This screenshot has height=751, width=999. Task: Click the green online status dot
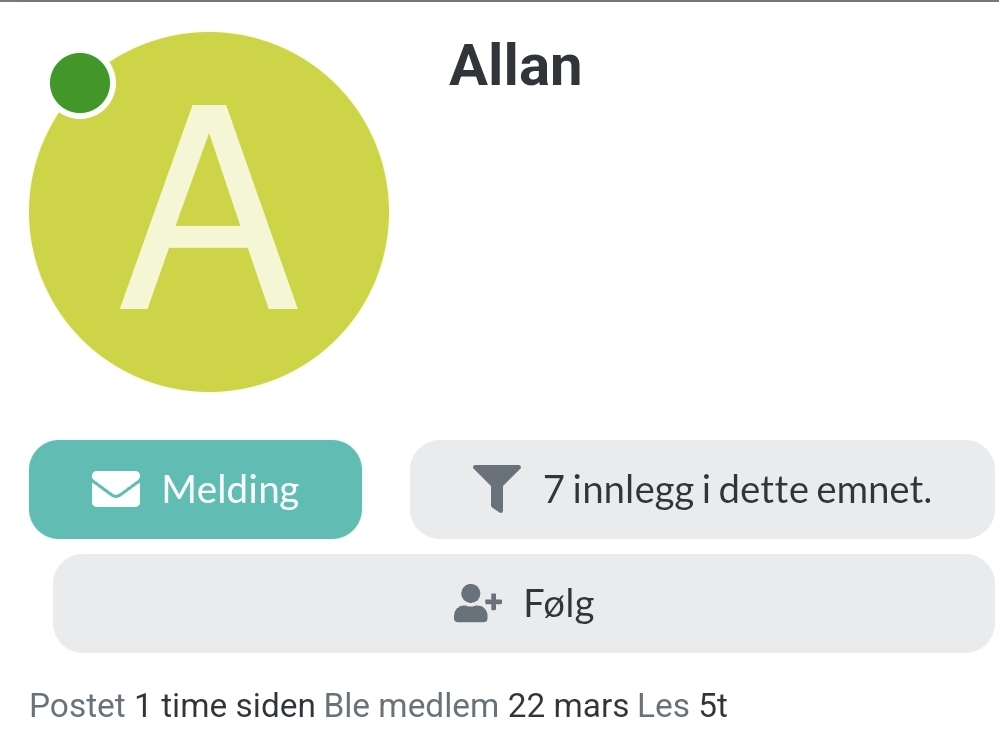click(80, 83)
